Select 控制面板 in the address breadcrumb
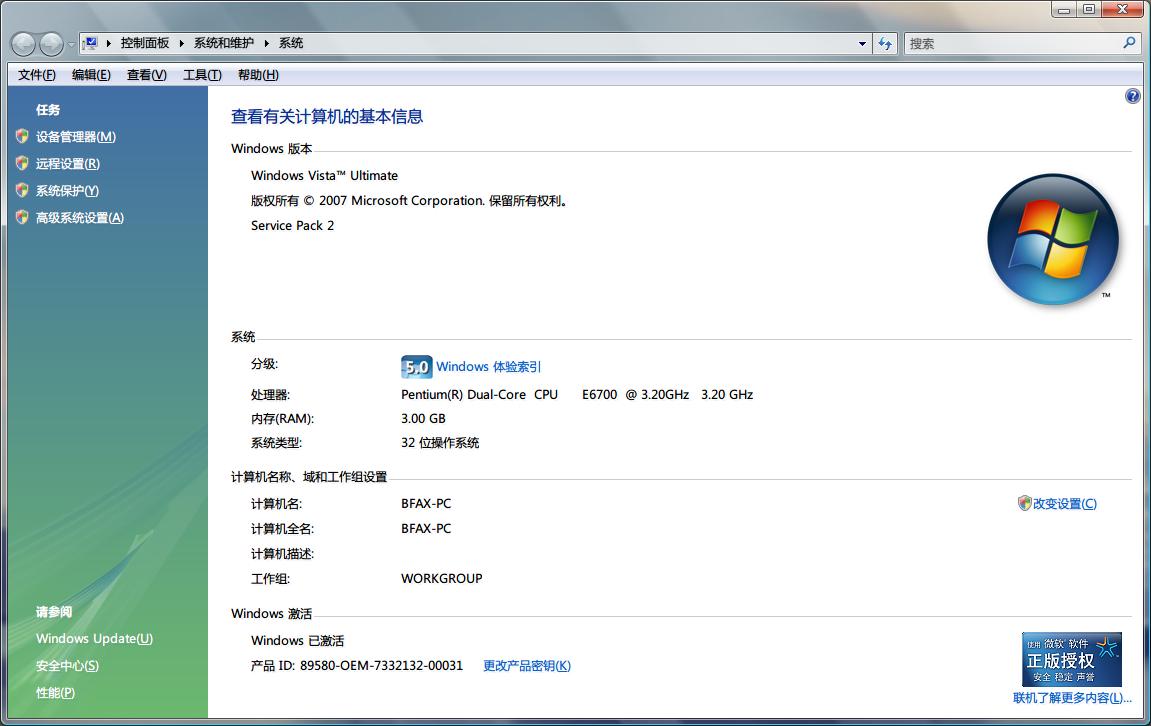 click(x=145, y=43)
